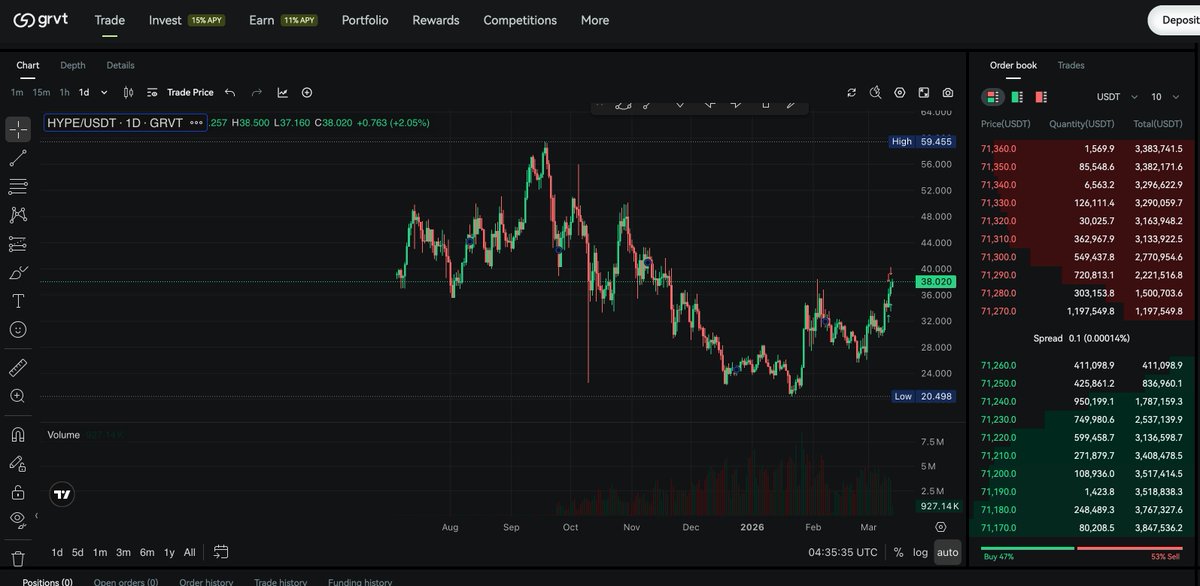Select the All date range
The width and height of the screenshot is (1200, 586).
coord(189,552)
